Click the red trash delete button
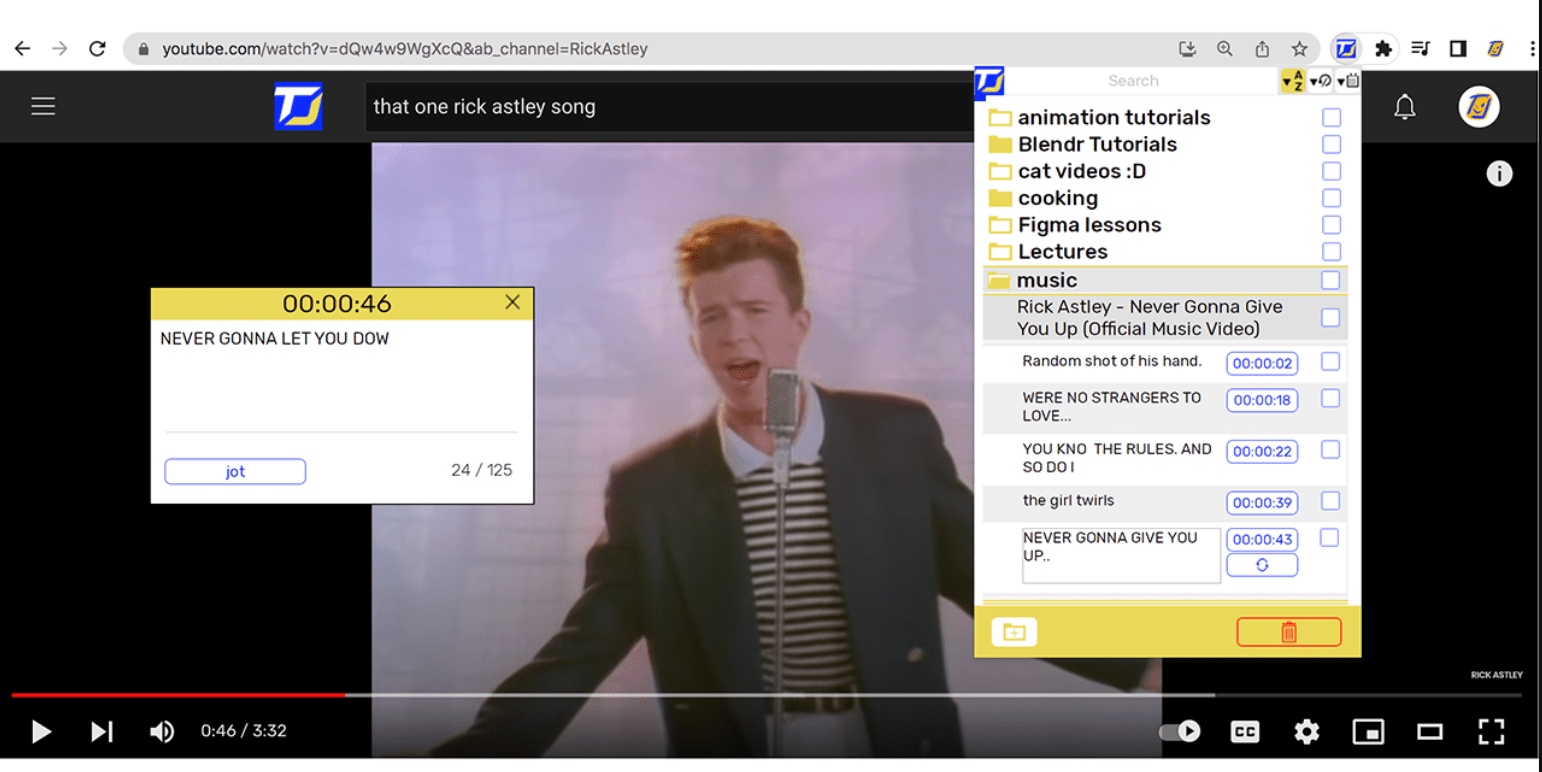 point(1289,632)
